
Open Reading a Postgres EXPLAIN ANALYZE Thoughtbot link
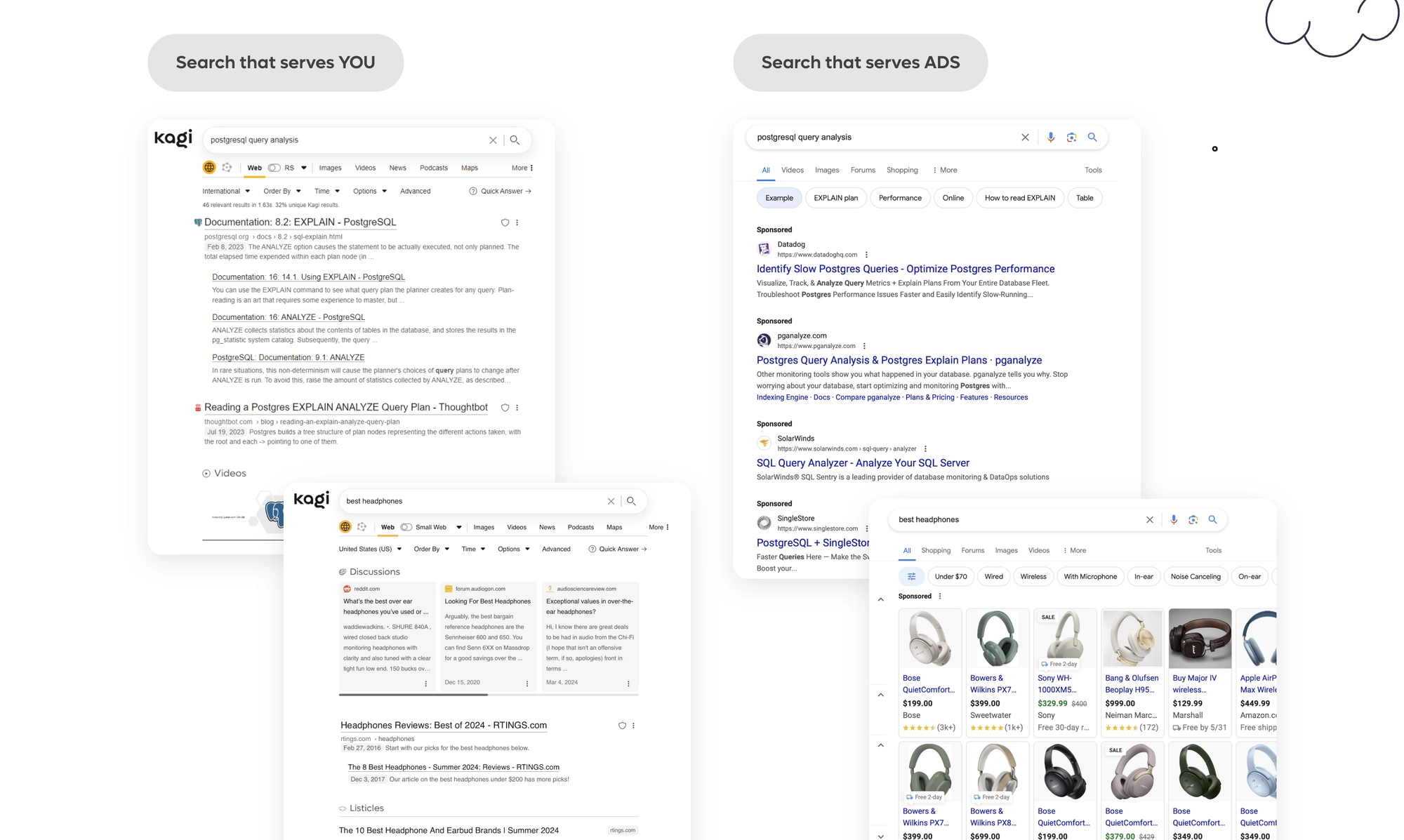pos(345,408)
